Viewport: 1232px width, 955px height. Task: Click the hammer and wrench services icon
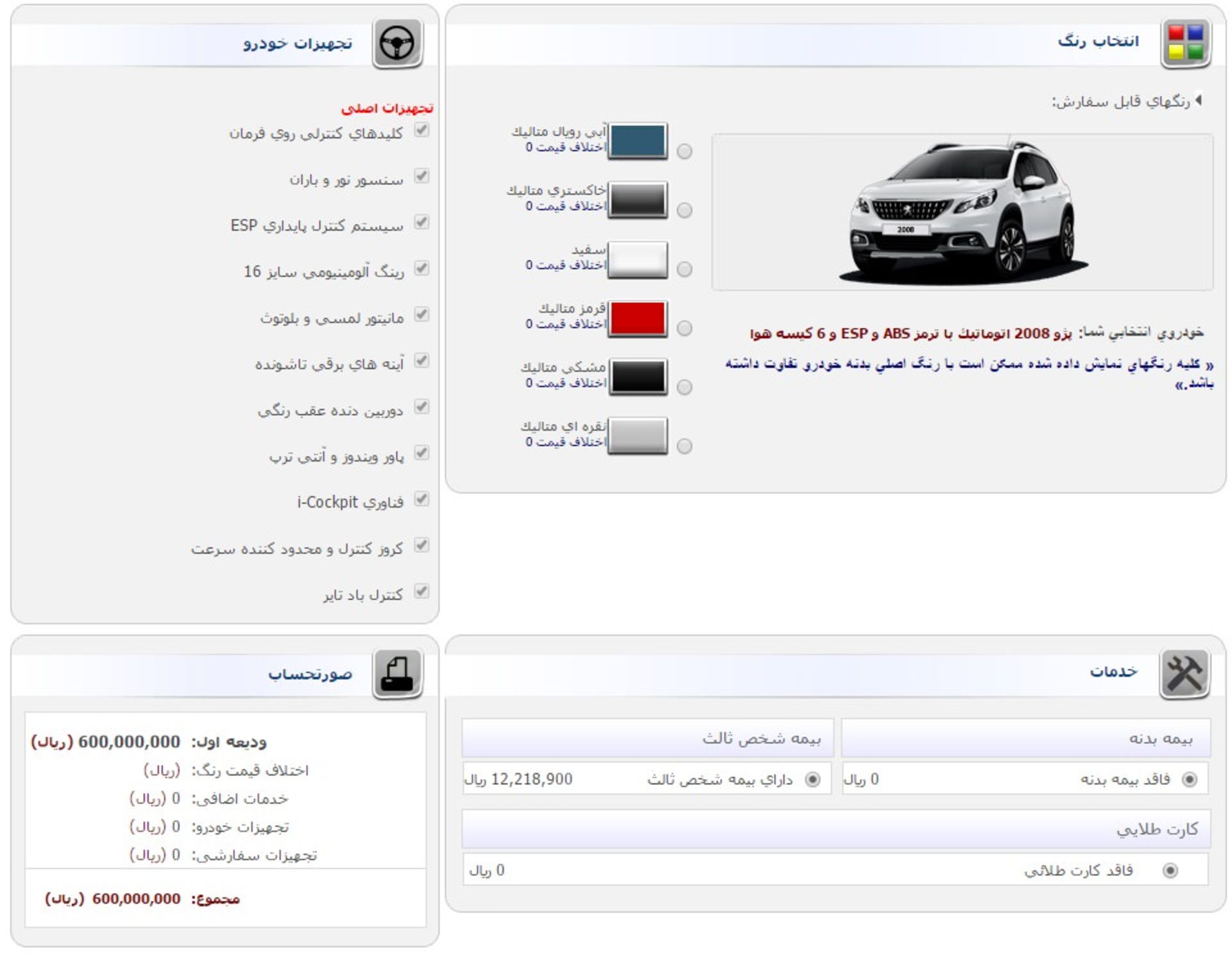coord(1184,673)
